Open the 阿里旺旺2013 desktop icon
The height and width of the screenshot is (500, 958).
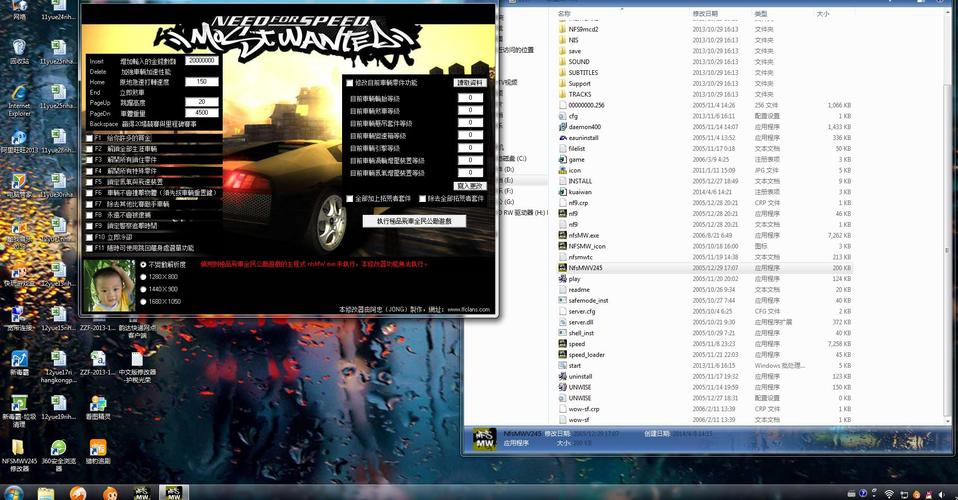[x=19, y=141]
